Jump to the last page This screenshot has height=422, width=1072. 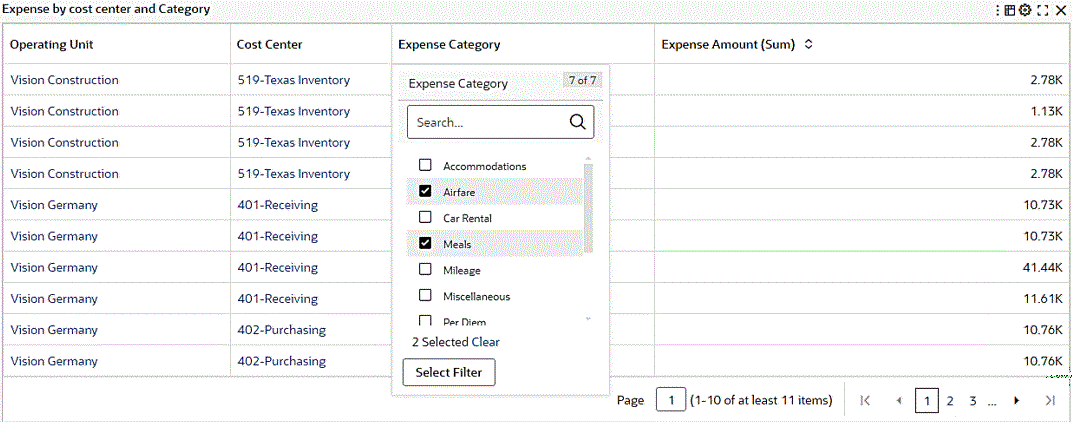click(x=1050, y=401)
